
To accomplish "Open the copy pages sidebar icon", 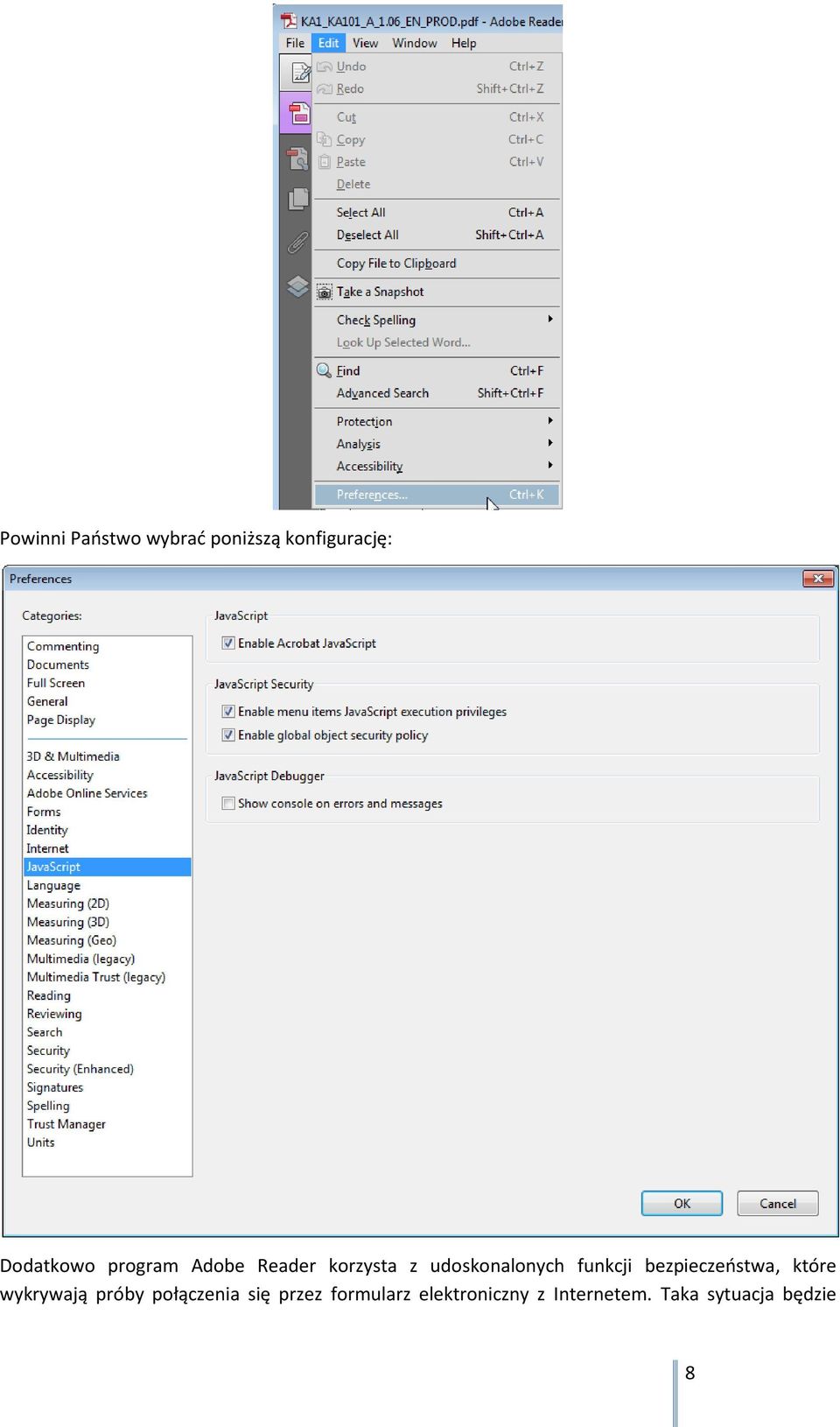I will tap(298, 200).
